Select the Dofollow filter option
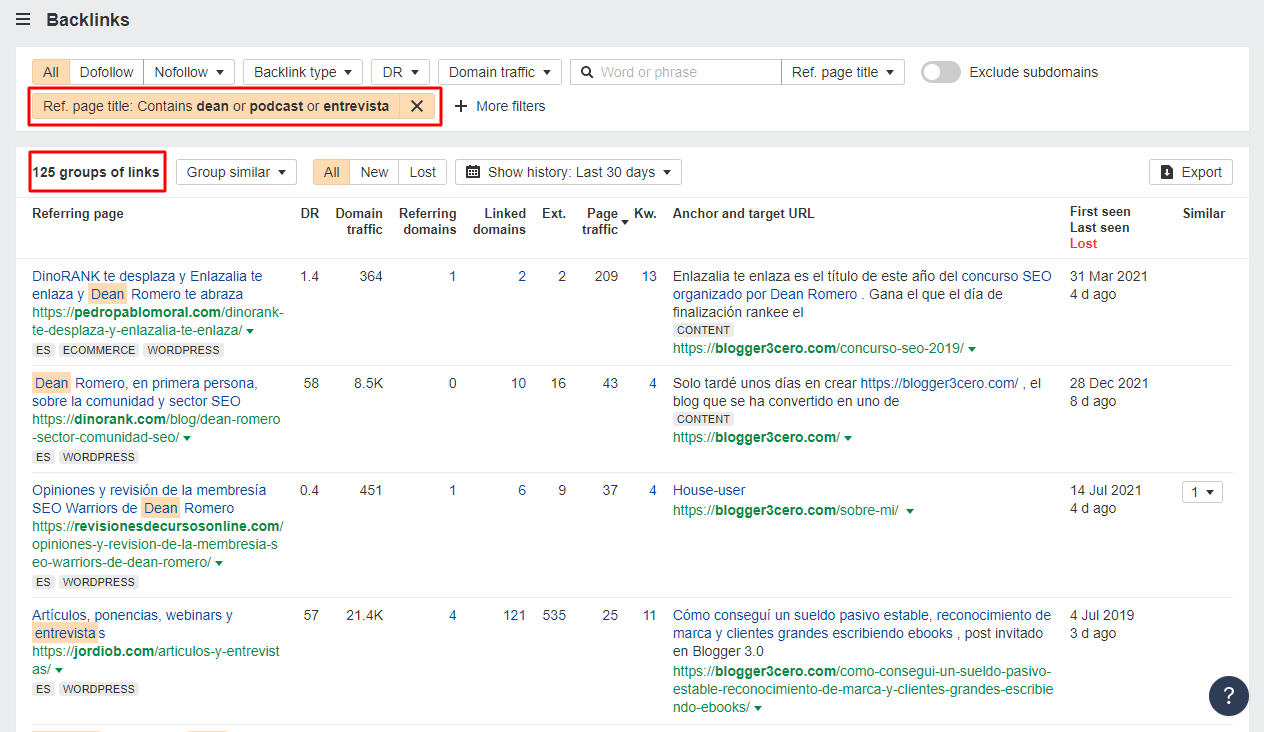Viewport: 1264px width, 732px height. (x=106, y=72)
